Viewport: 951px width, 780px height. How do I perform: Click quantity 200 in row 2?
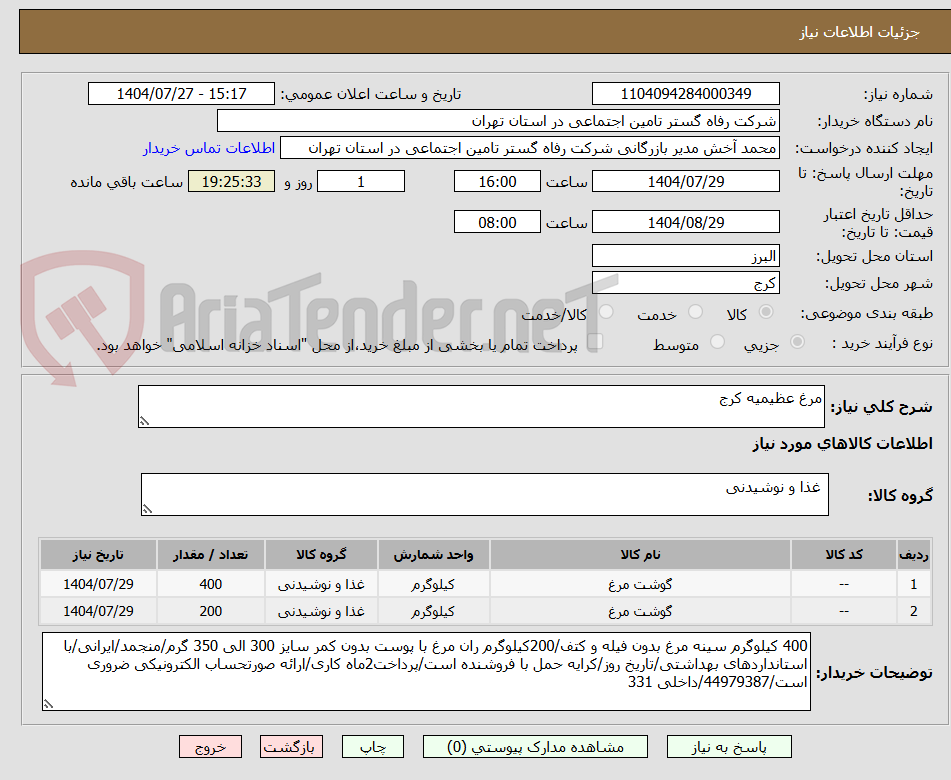click(x=210, y=611)
